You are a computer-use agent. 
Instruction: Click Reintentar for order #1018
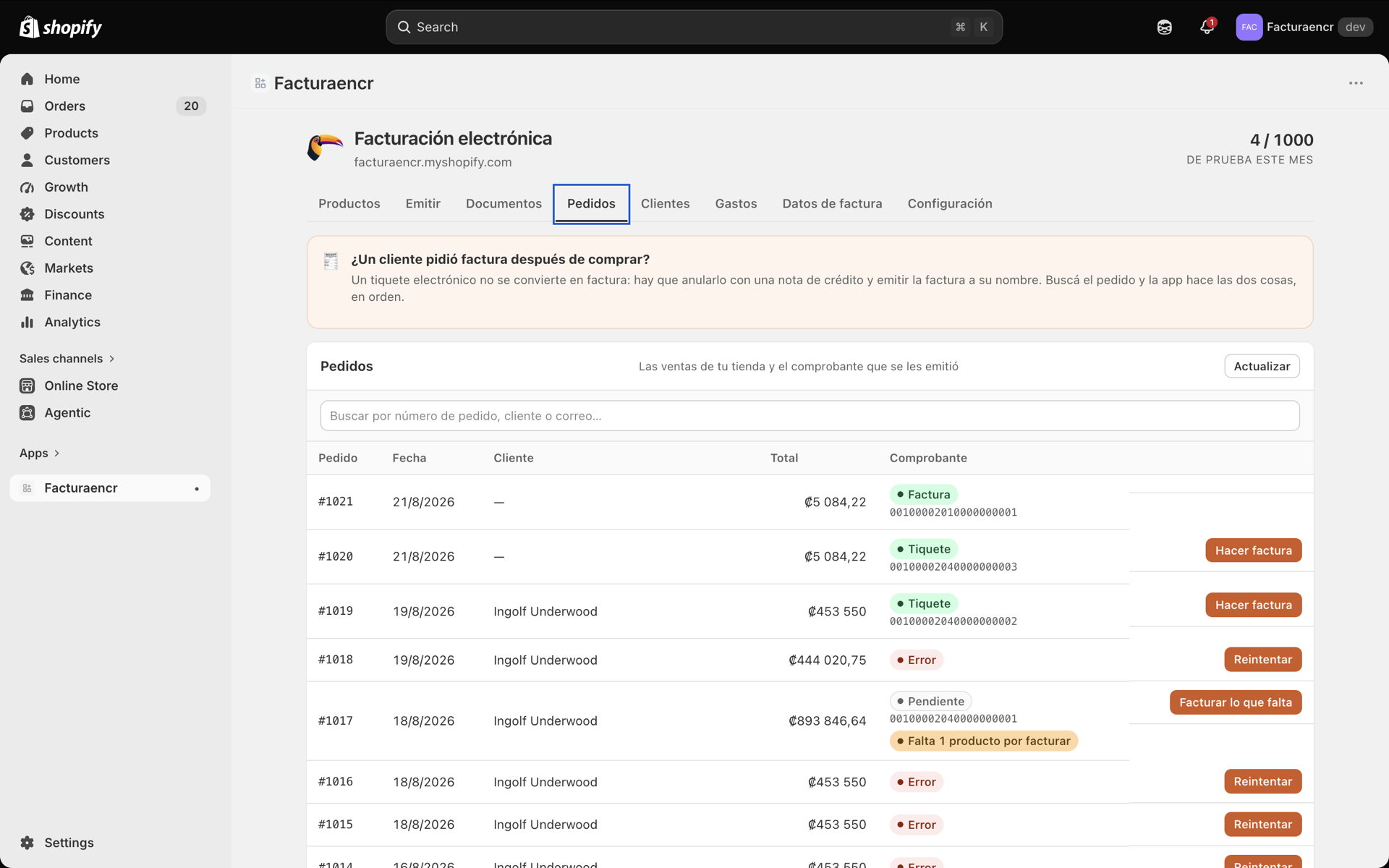[1262, 660]
